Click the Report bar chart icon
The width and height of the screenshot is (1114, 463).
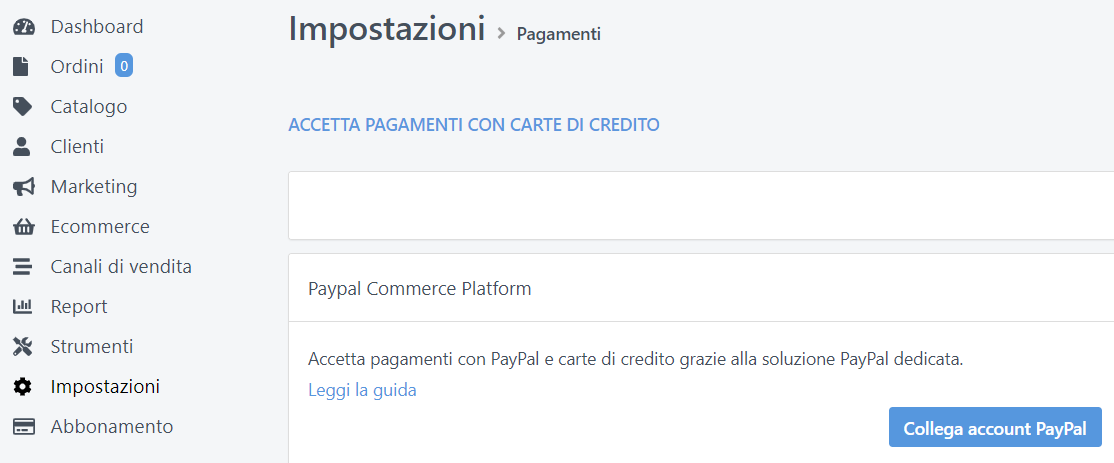[x=22, y=307]
